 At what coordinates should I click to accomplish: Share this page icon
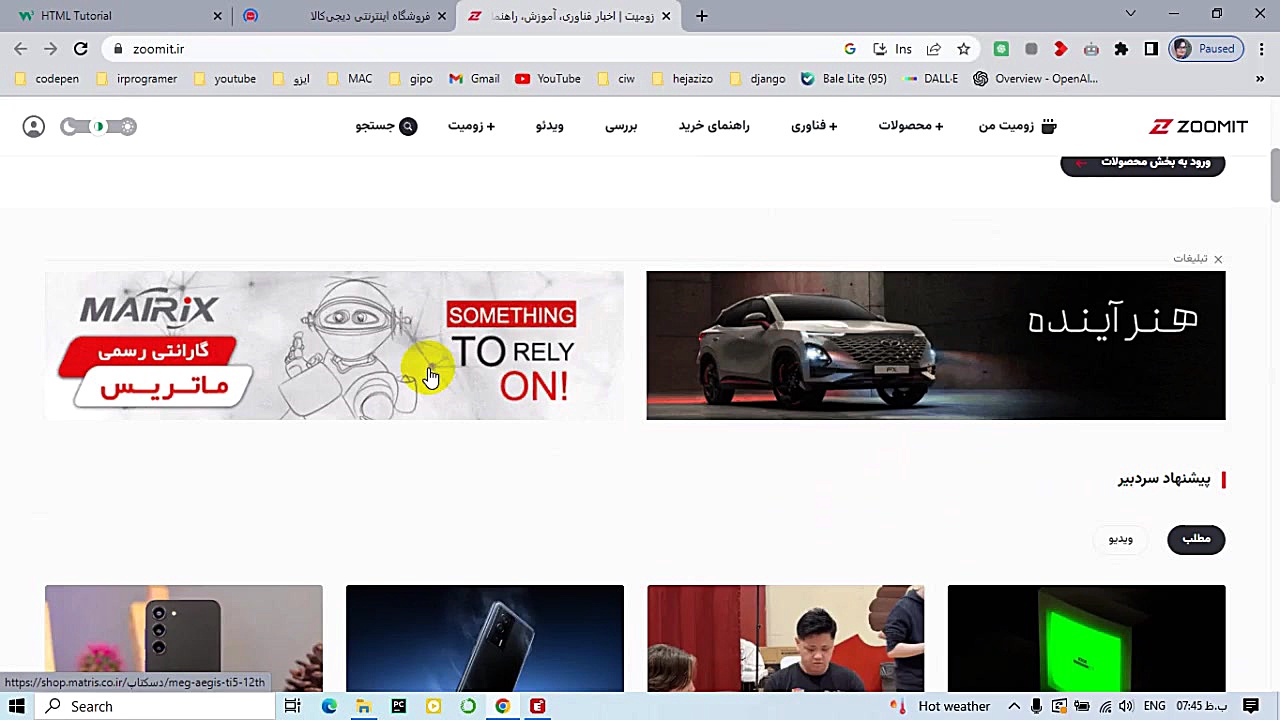(934, 49)
